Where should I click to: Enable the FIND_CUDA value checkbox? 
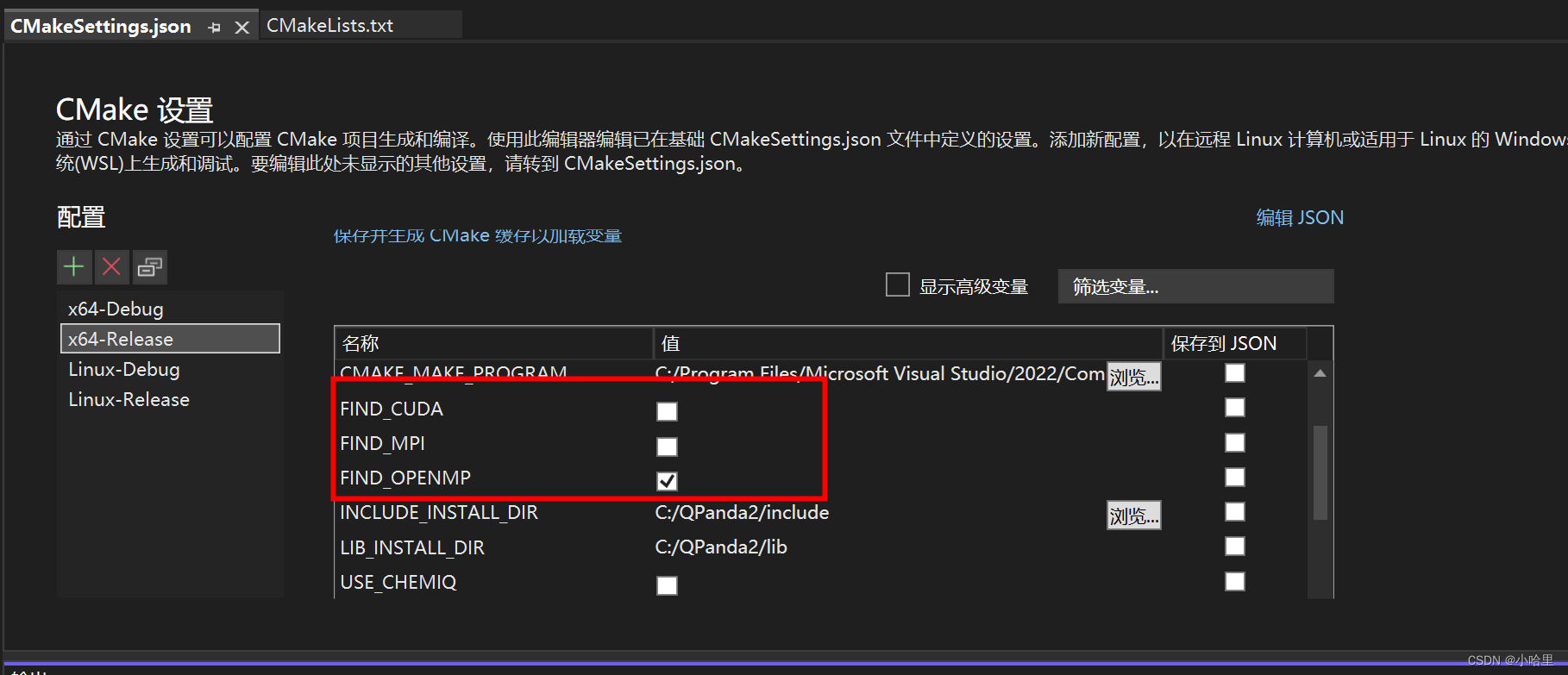667,411
